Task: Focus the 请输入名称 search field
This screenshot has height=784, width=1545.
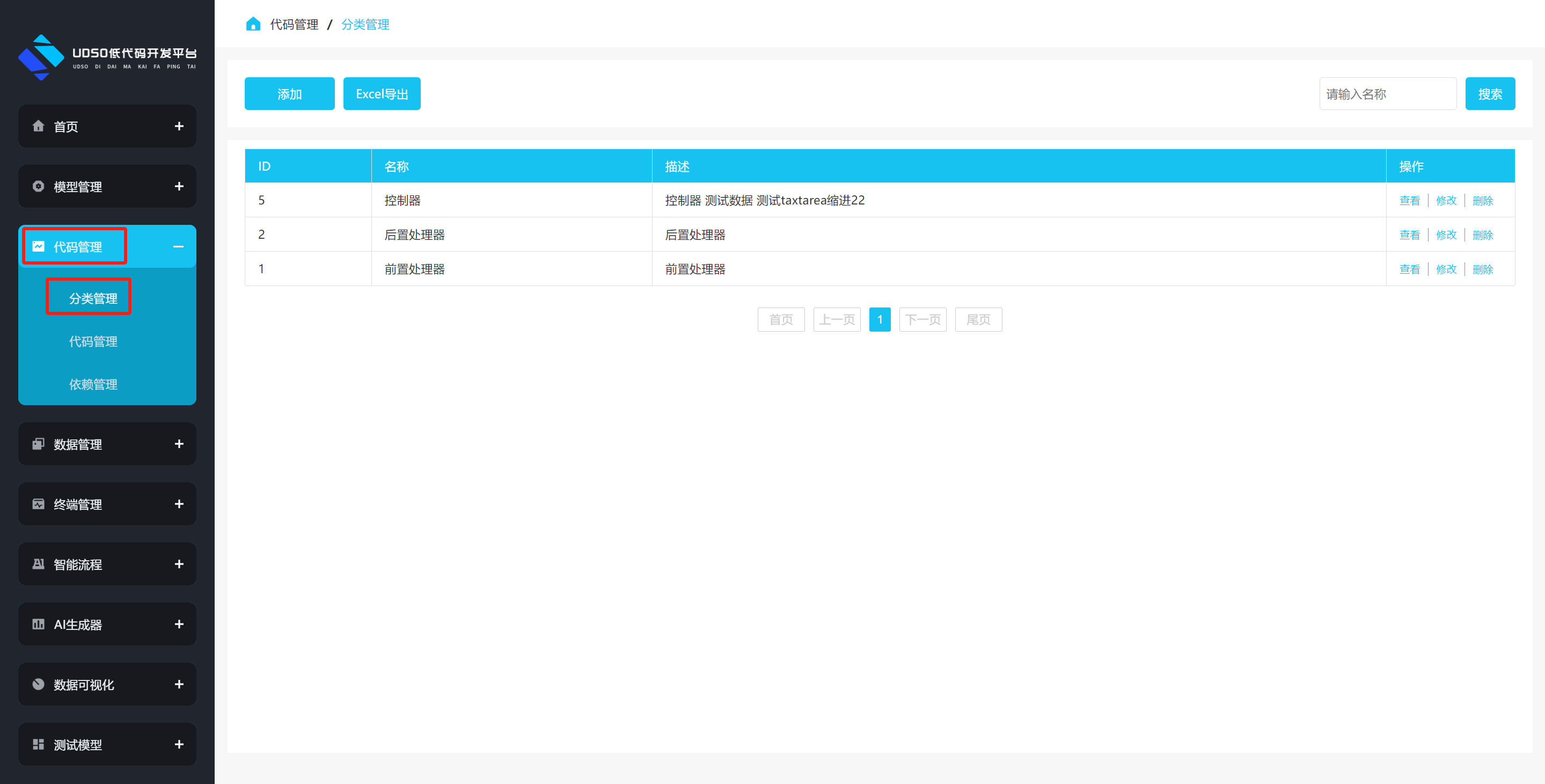Action: click(1387, 93)
